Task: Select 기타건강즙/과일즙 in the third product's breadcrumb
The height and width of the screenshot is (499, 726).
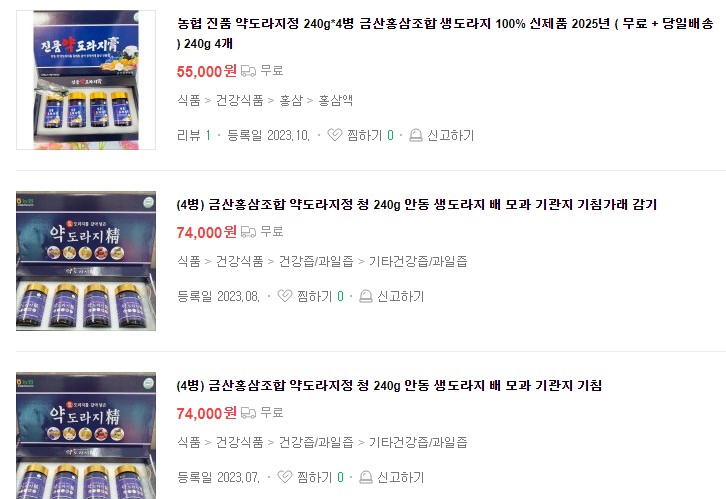Action: 418,442
